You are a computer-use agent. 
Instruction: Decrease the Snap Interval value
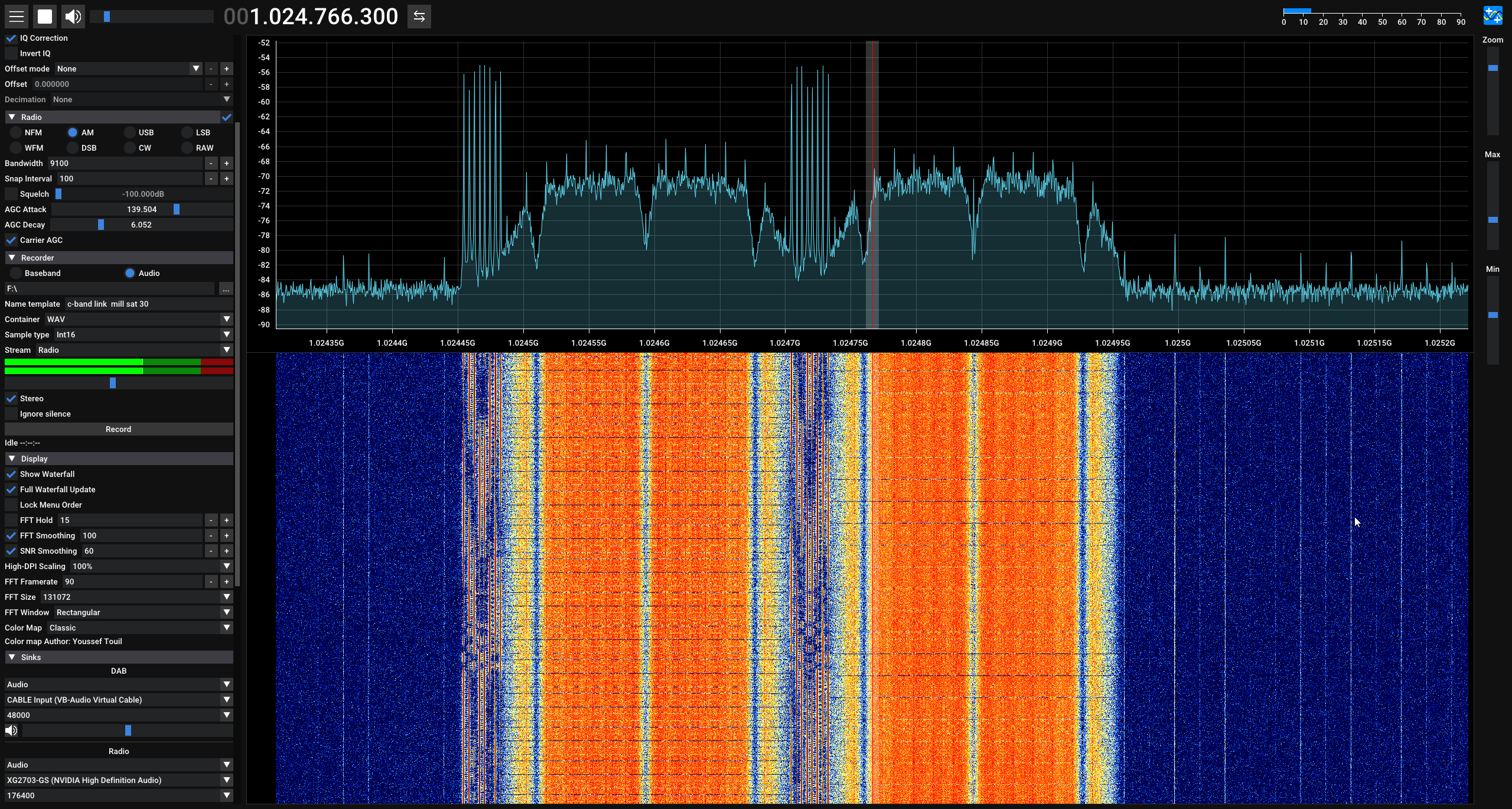(211, 178)
